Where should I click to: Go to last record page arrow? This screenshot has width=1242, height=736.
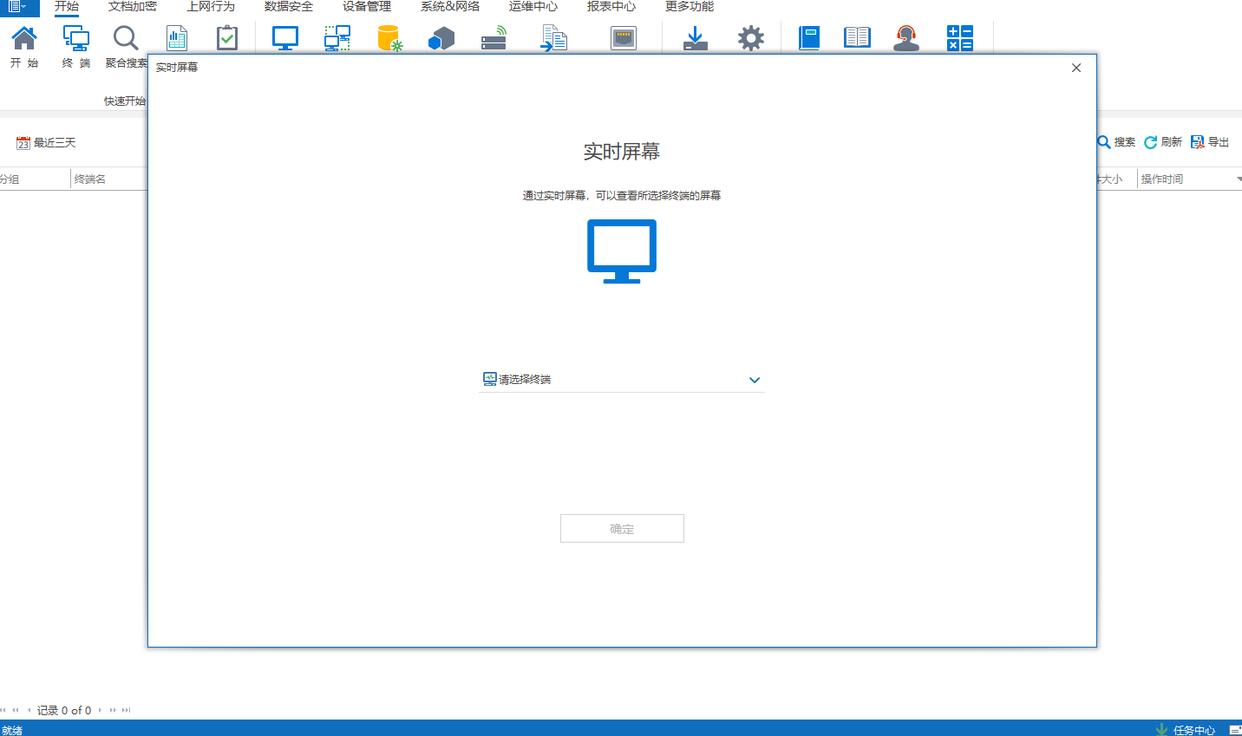pyautogui.click(x=126, y=711)
